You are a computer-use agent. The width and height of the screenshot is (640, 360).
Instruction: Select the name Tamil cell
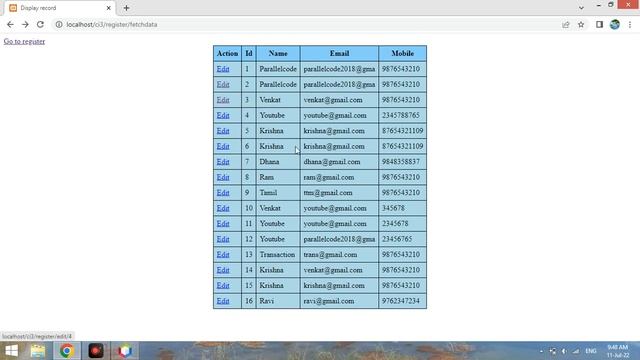pos(278,193)
